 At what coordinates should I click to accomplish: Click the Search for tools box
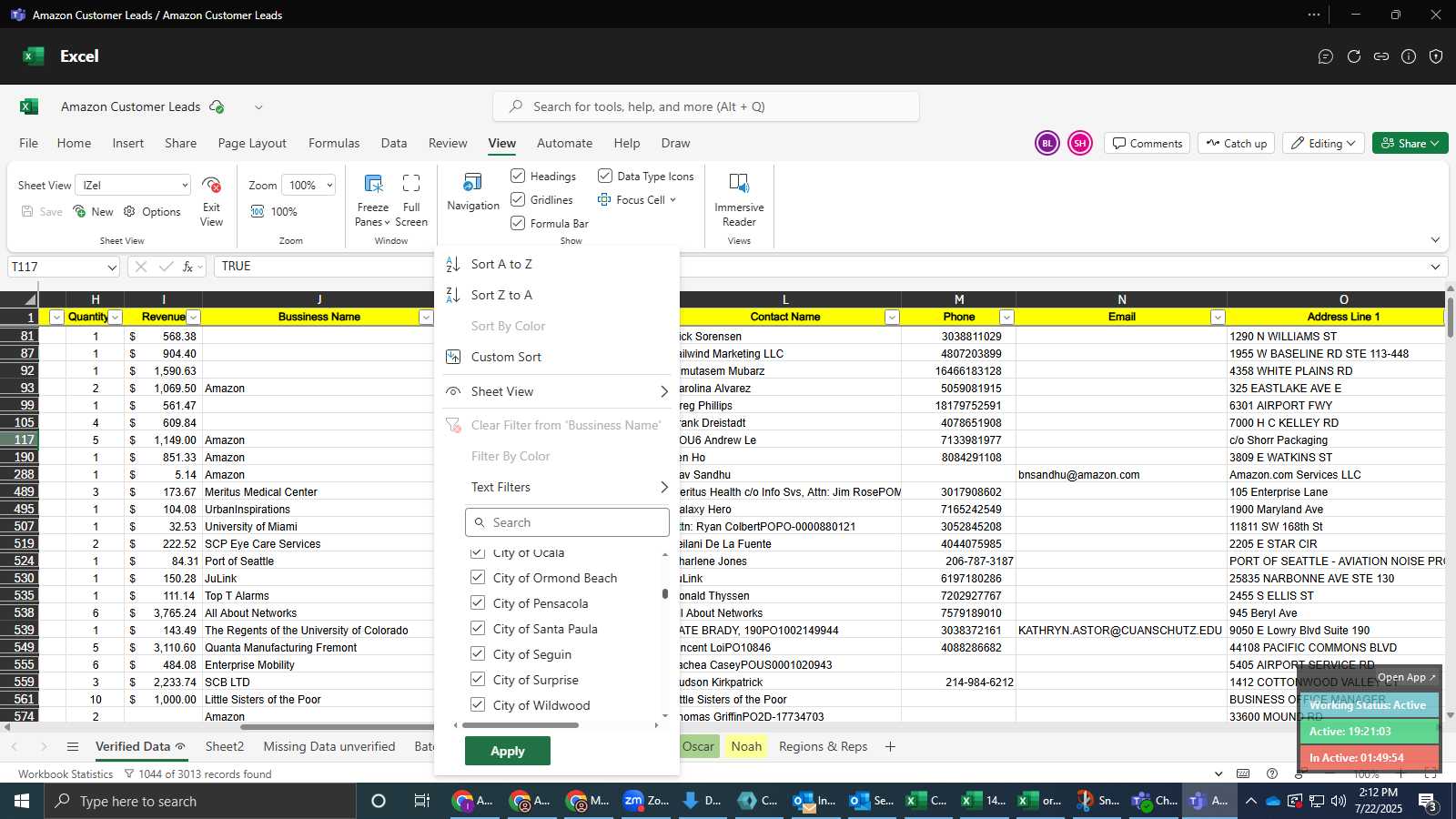(x=706, y=106)
